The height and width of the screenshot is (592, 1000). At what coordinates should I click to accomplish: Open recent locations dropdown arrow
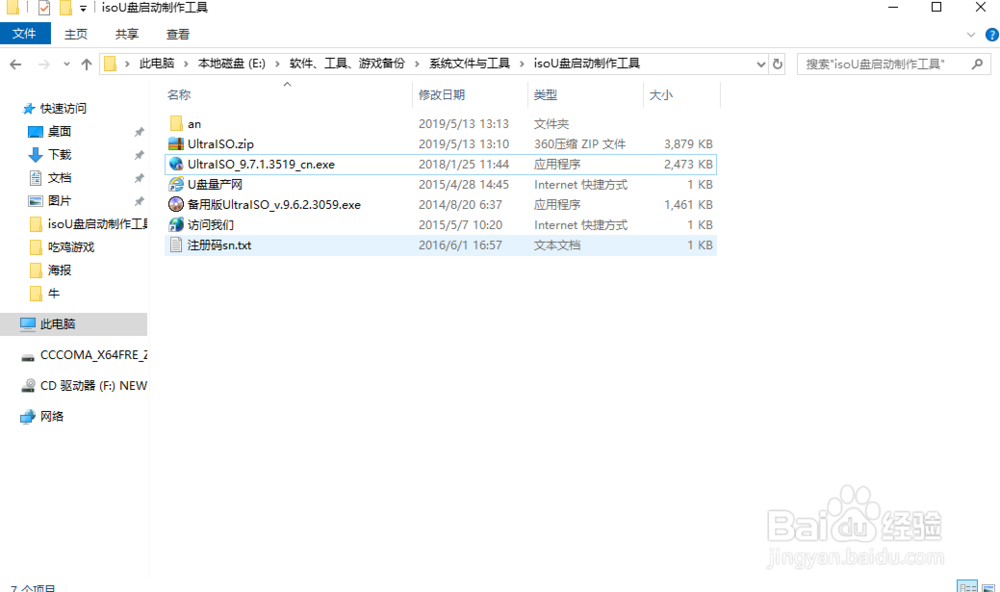point(66,64)
